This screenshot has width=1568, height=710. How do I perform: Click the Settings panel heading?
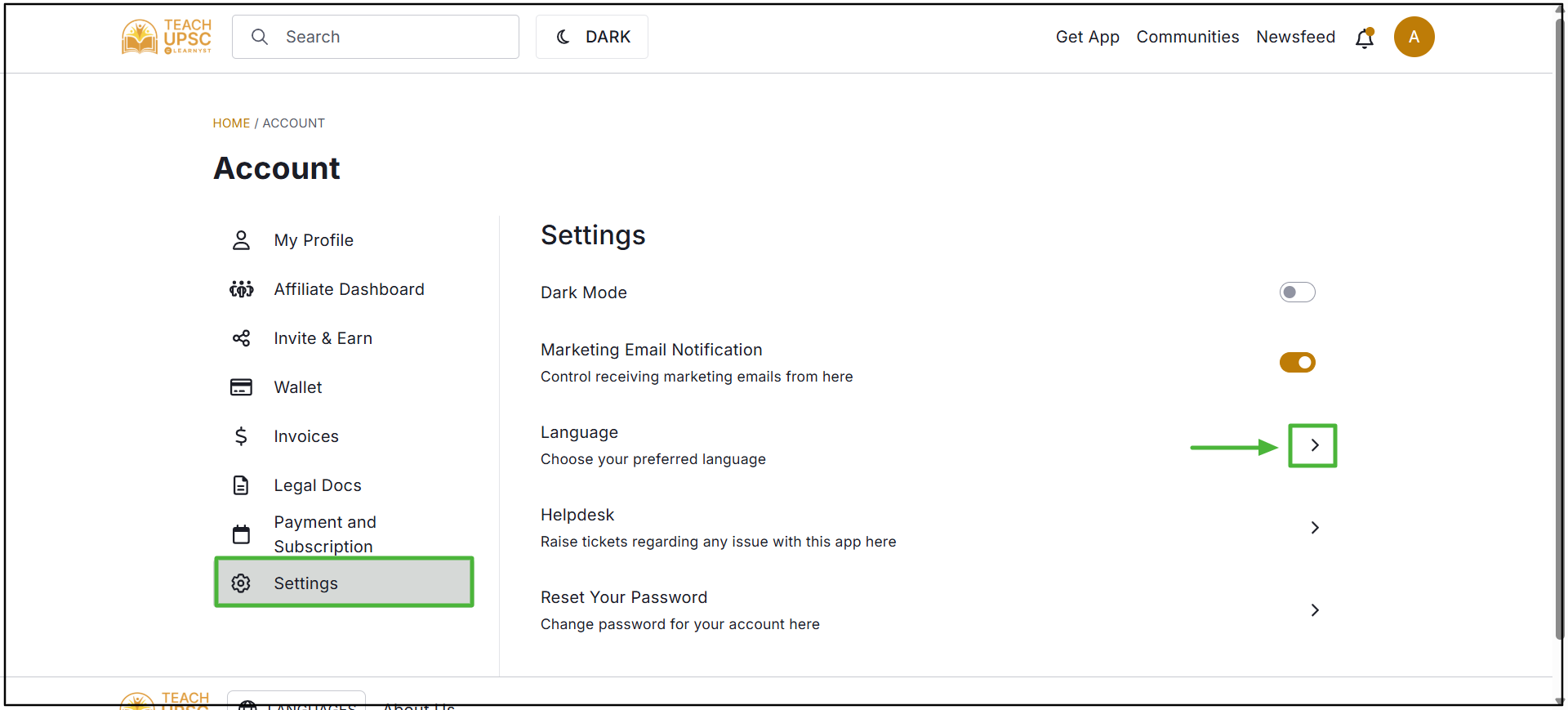pyautogui.click(x=593, y=235)
